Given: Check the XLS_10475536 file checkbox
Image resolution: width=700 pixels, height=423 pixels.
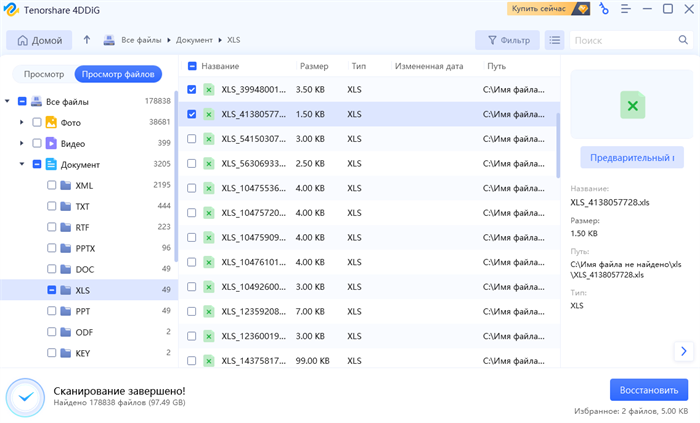Looking at the screenshot, I should click(192, 188).
